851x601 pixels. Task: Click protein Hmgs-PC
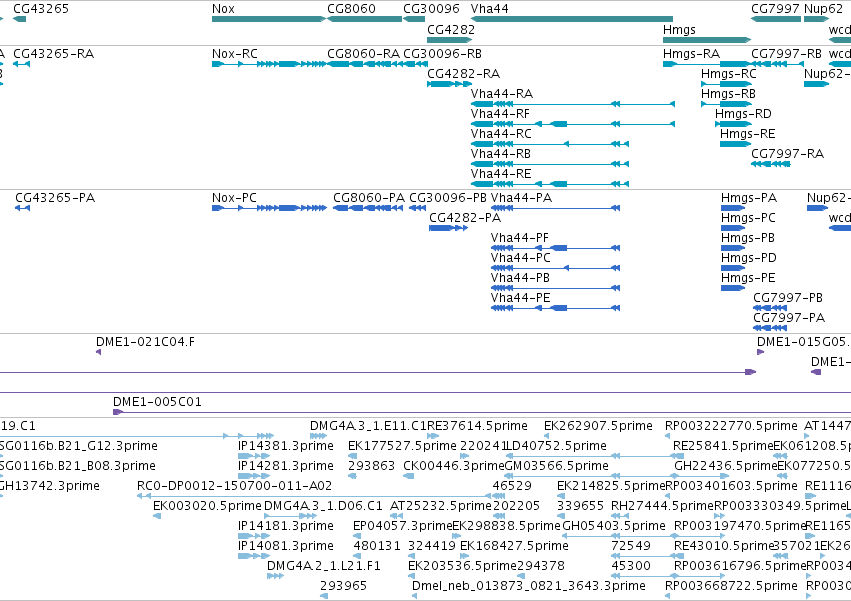coord(733,228)
